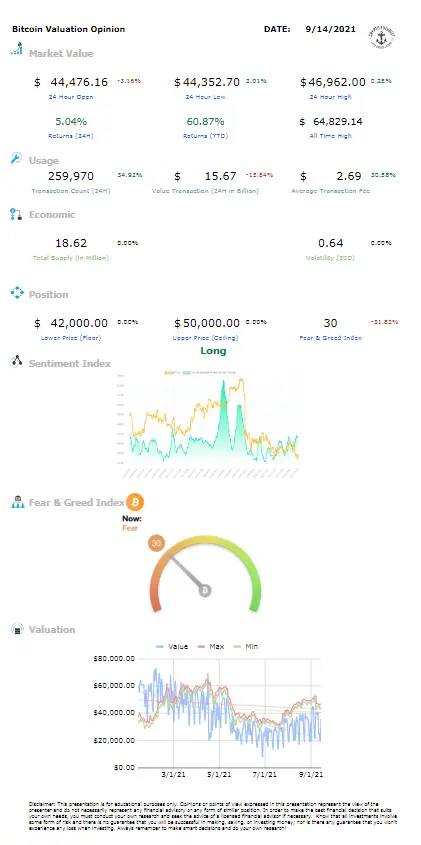This screenshot has height=845, width=421.
Task: Click the Usage heading
Action: point(44,161)
